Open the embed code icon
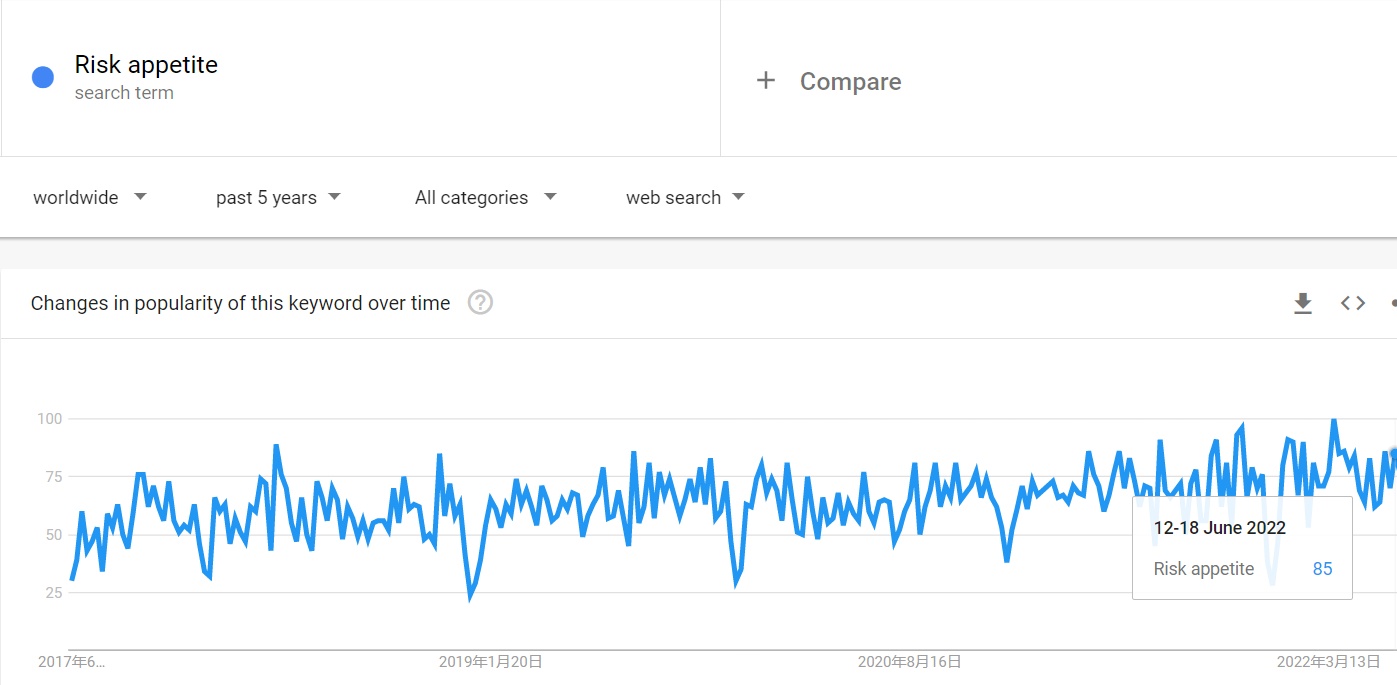 point(1352,303)
